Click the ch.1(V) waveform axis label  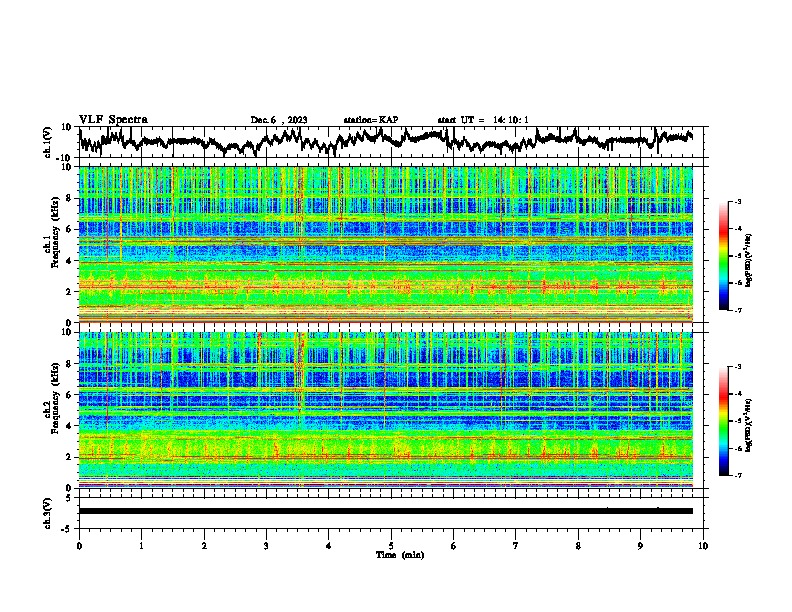[48, 142]
